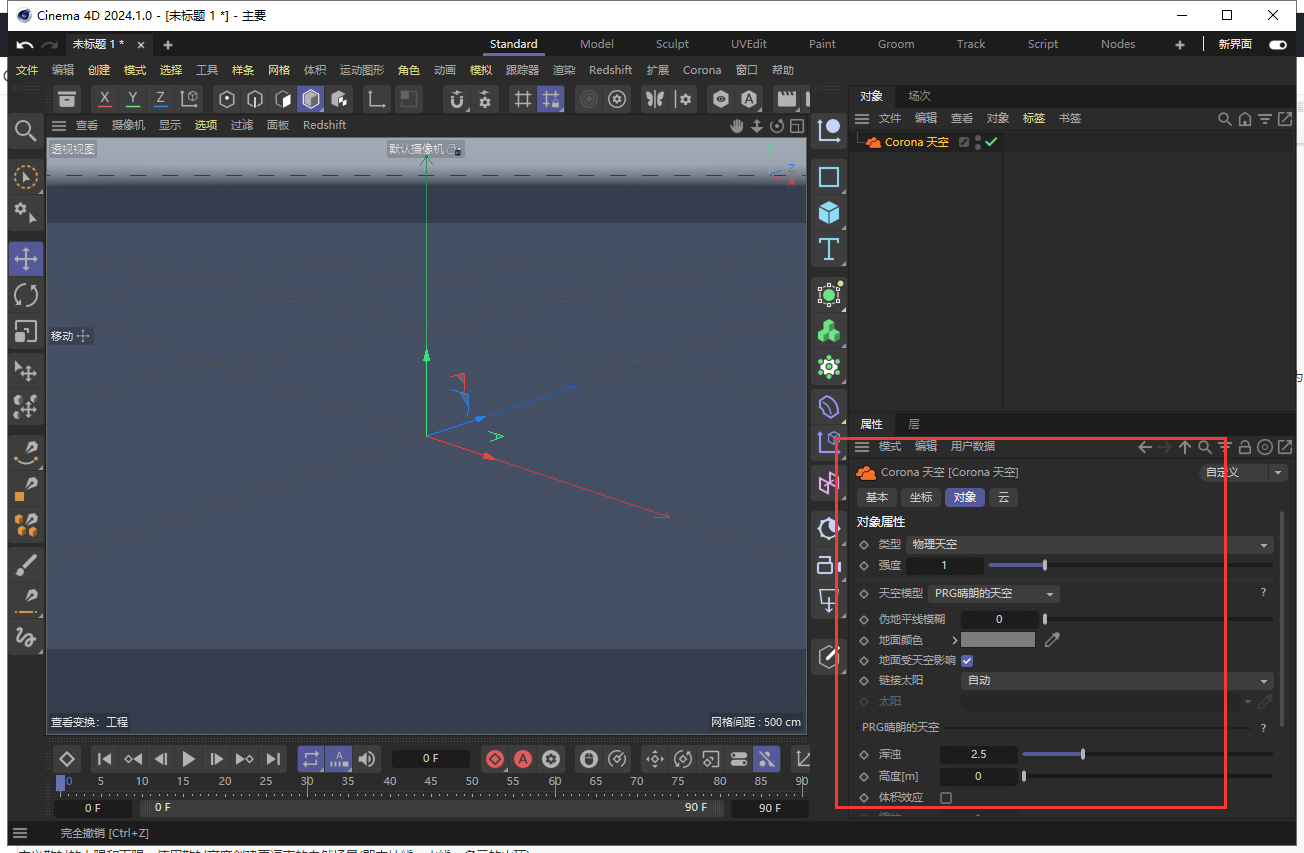
Task: Open keyframe settings gear in timeline
Action: pos(550,759)
